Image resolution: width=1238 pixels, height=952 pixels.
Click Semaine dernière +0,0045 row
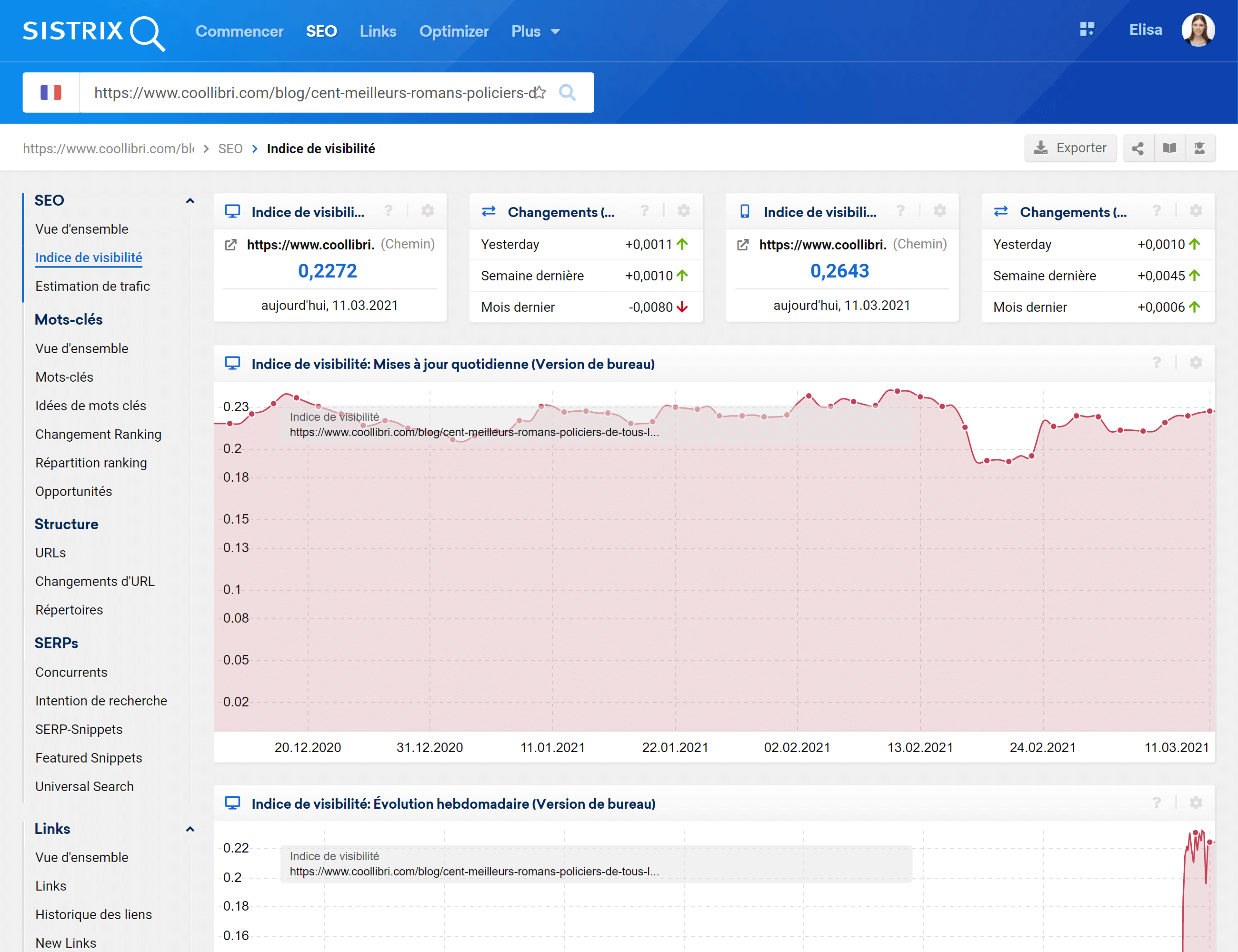[1098, 276]
